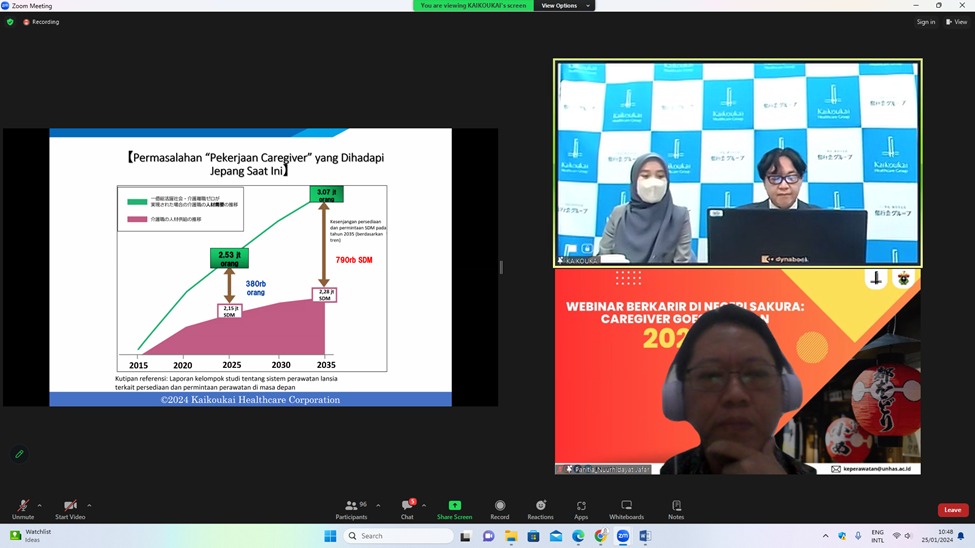The image size is (975, 548).
Task: Open Whiteboards
Action: pyautogui.click(x=626, y=506)
